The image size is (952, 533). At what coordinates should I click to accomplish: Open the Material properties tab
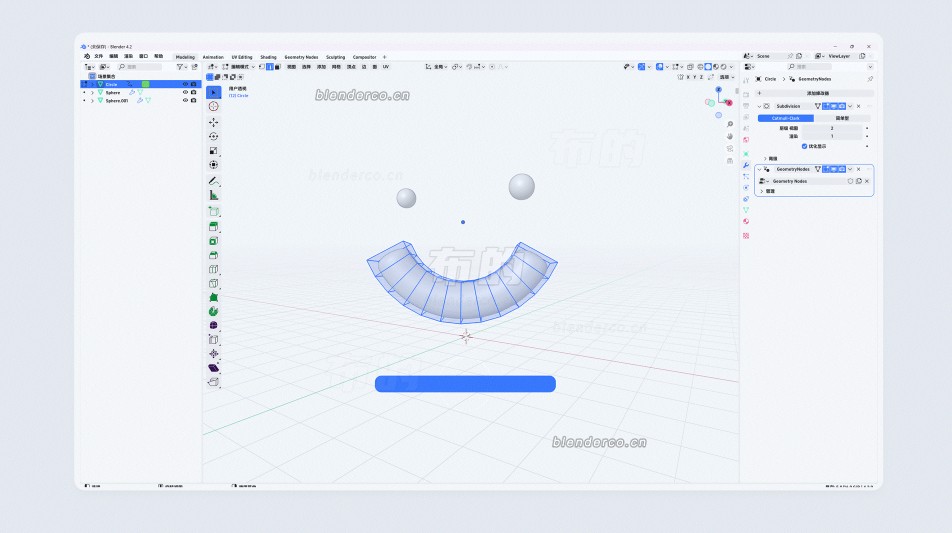tap(746, 222)
